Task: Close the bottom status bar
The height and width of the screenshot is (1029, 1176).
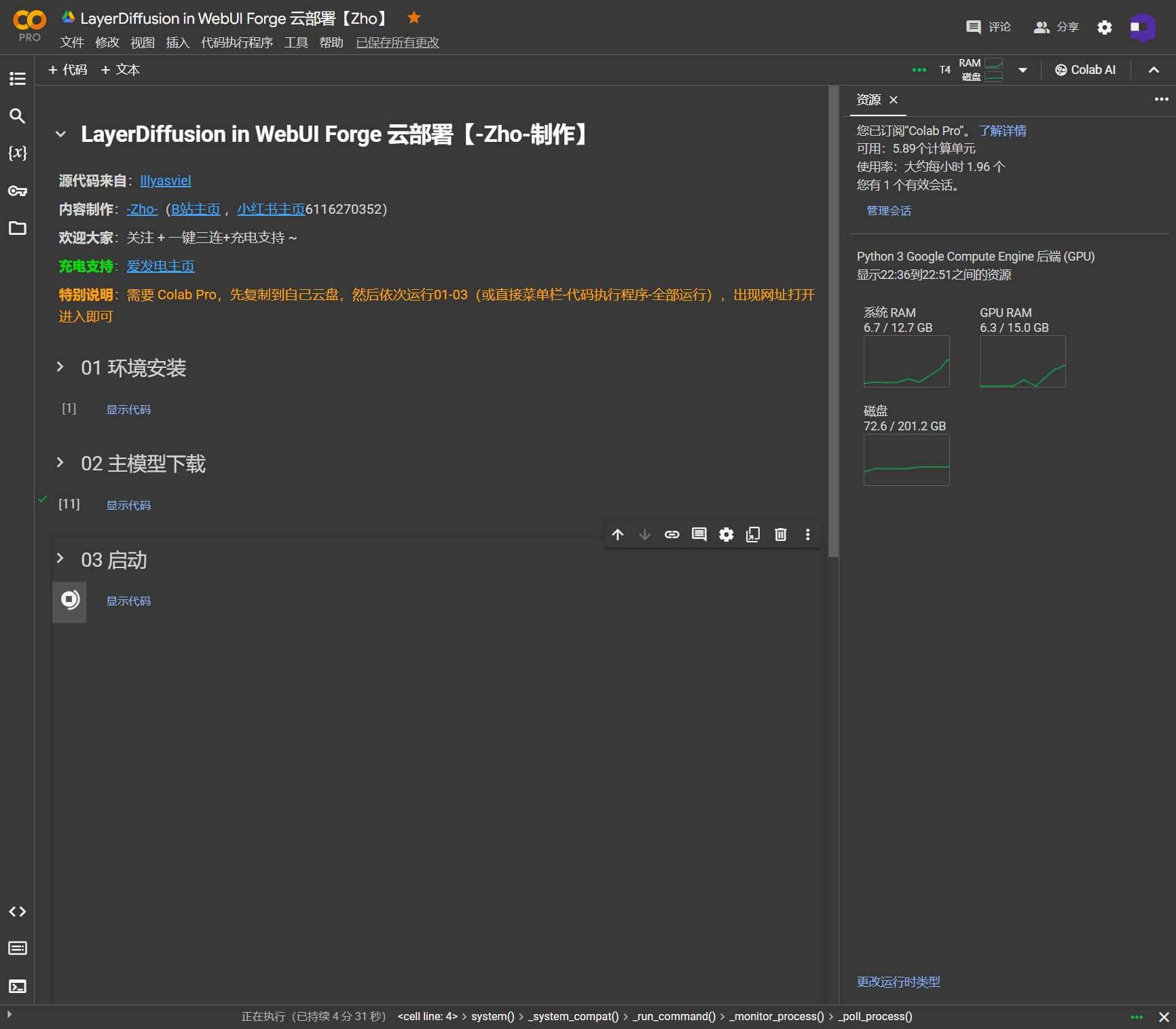Action: 1164,1017
